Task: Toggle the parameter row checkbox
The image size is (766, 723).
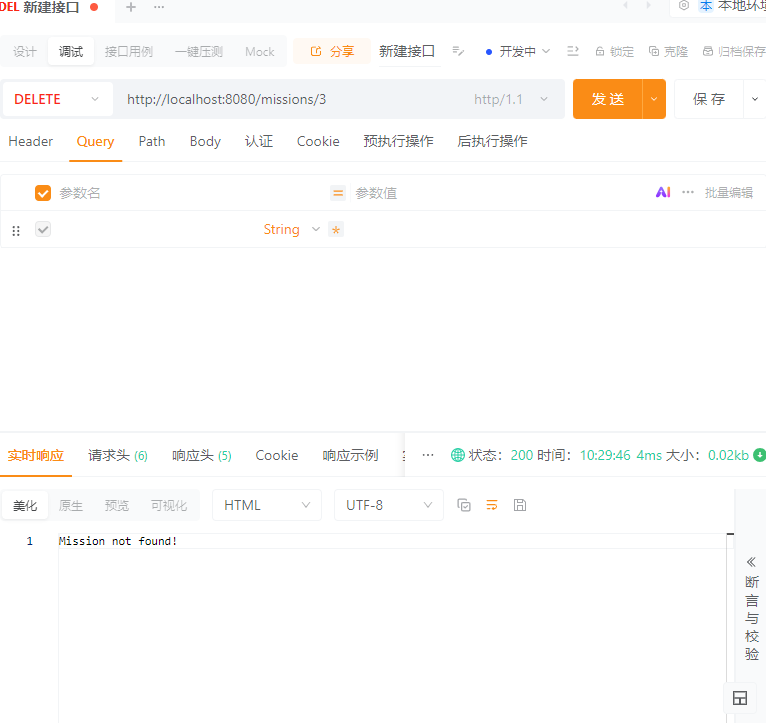Action: coord(43,229)
